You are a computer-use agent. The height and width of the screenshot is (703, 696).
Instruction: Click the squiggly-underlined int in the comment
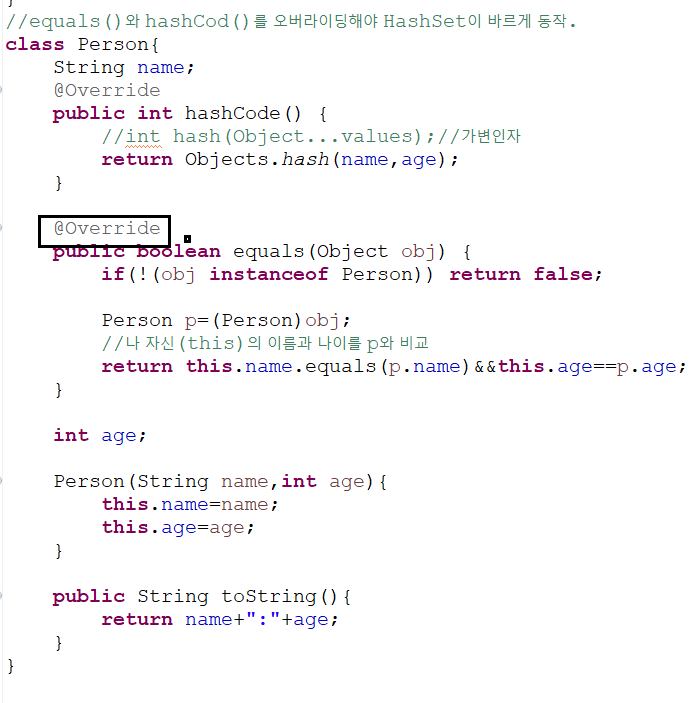point(143,136)
